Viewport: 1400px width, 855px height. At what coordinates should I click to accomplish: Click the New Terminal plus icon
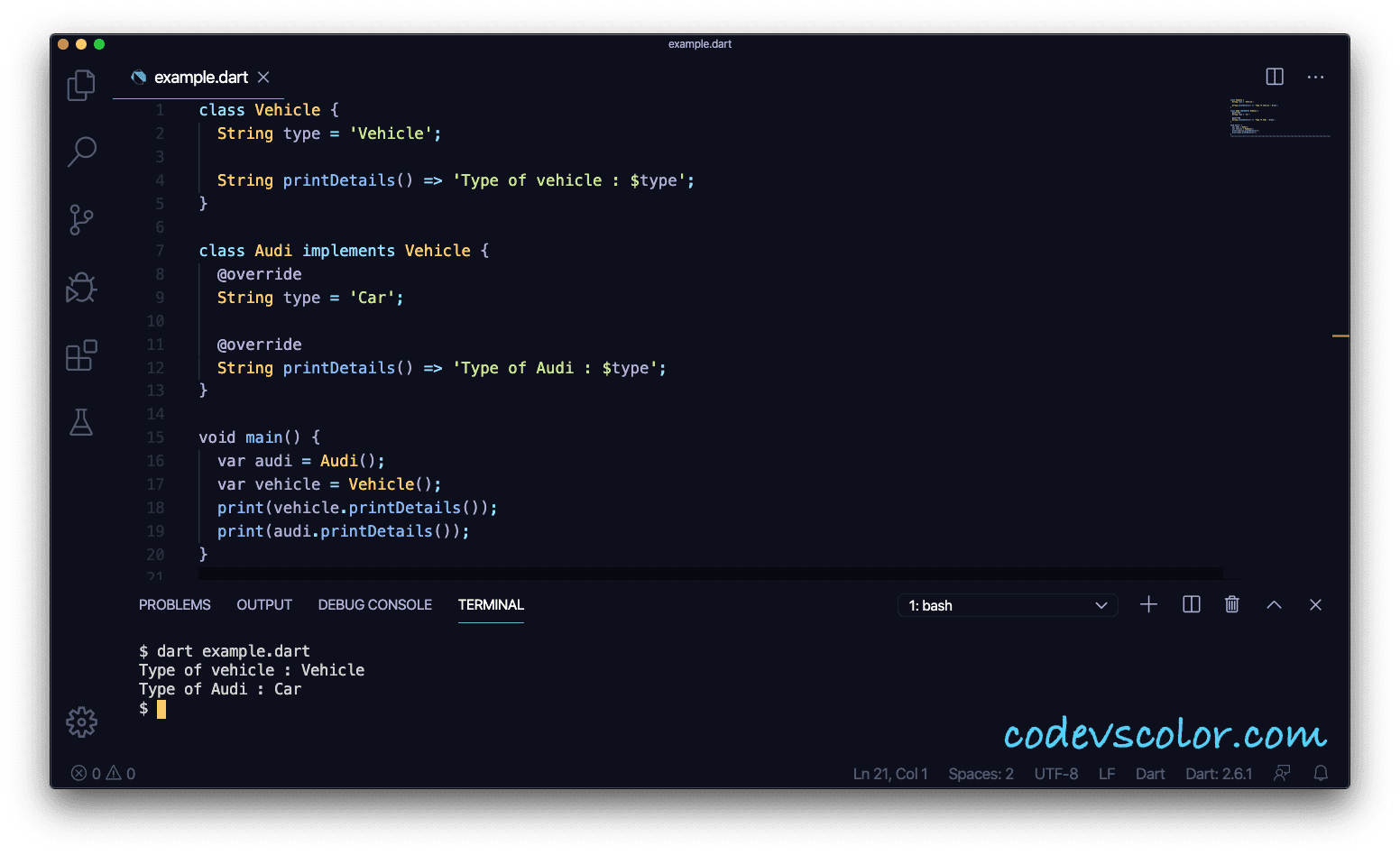pos(1148,604)
